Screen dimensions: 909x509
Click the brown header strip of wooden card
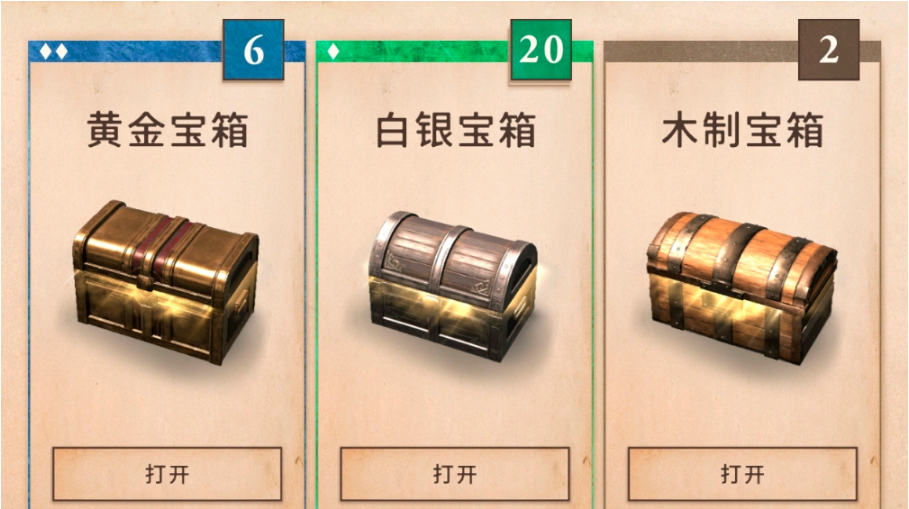click(701, 52)
